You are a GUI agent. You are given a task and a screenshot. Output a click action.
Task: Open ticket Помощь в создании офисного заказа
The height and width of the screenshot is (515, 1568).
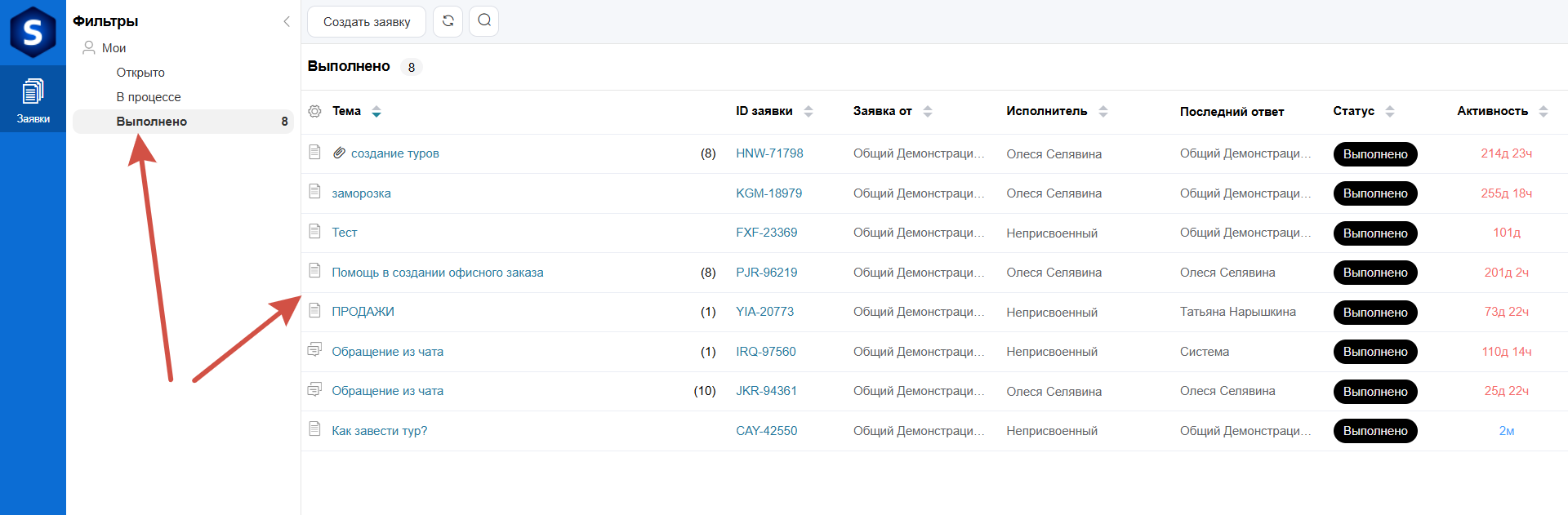(x=438, y=273)
